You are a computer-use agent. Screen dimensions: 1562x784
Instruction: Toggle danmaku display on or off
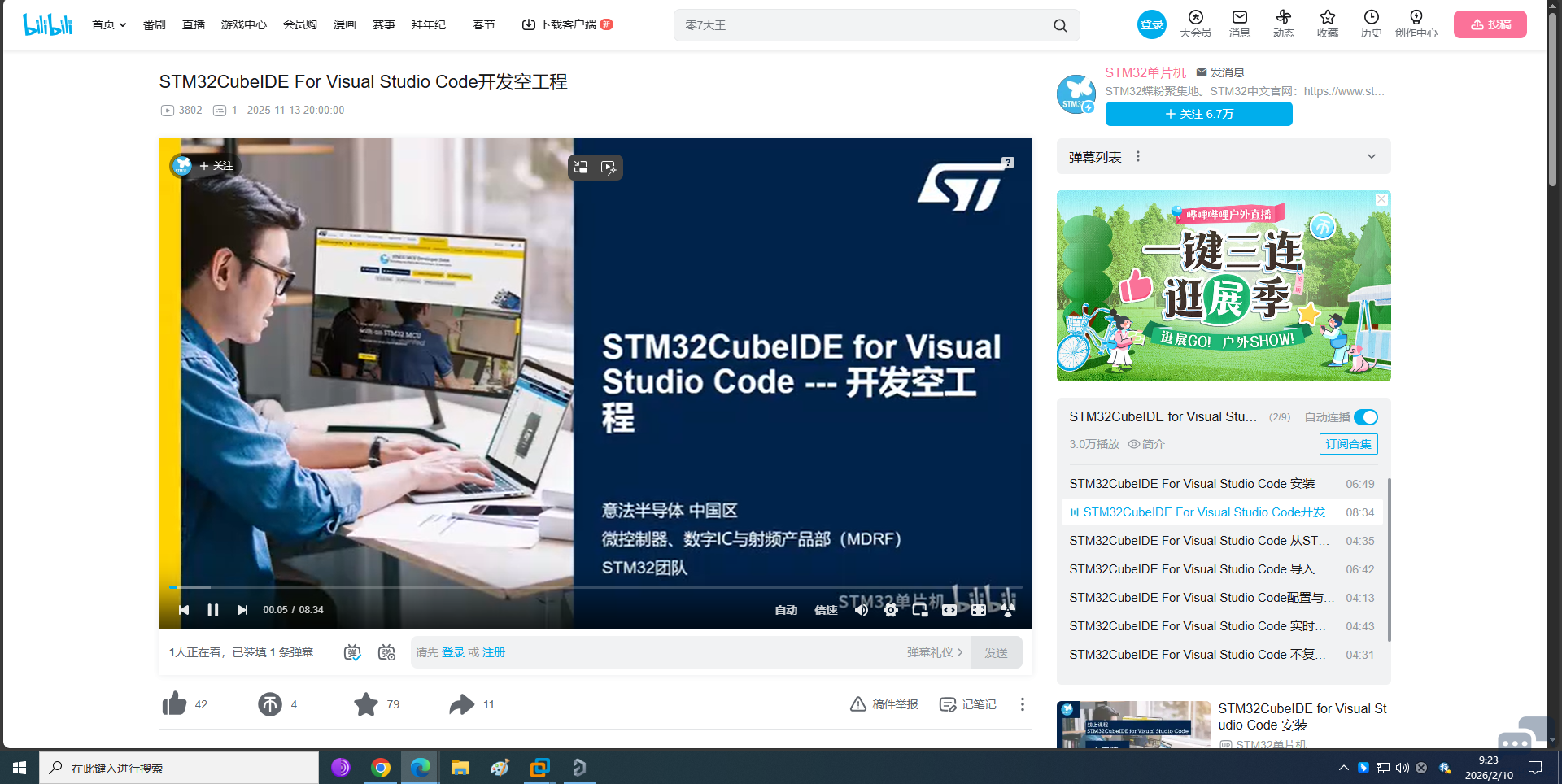pyautogui.click(x=352, y=652)
